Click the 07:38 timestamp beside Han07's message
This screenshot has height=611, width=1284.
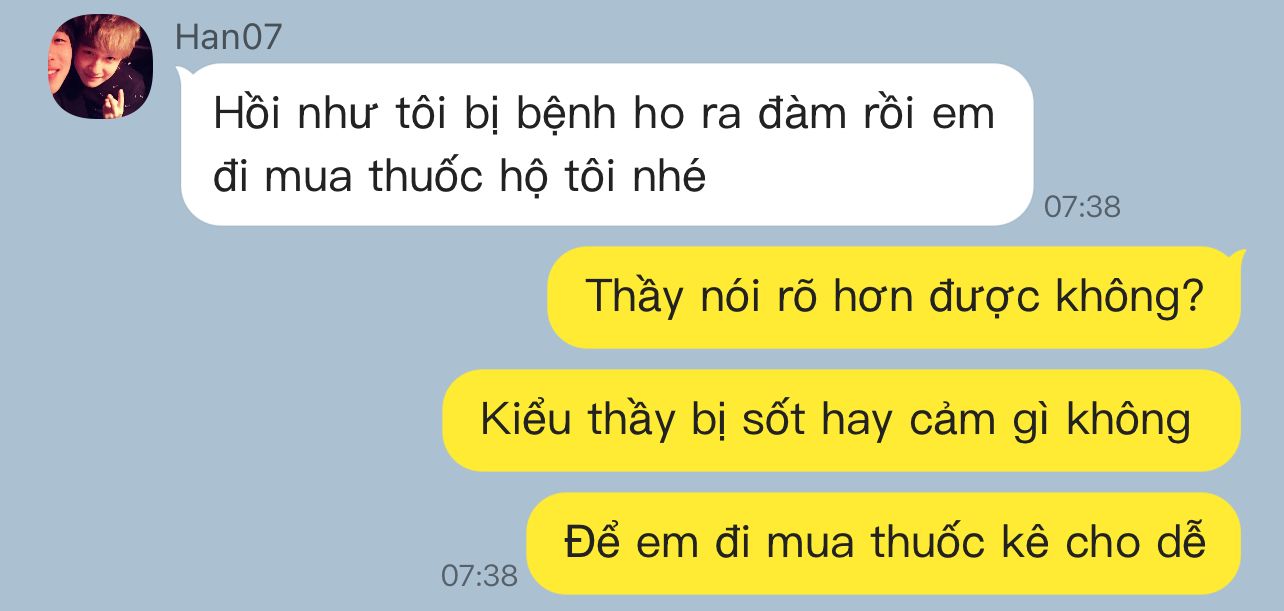click(1082, 207)
